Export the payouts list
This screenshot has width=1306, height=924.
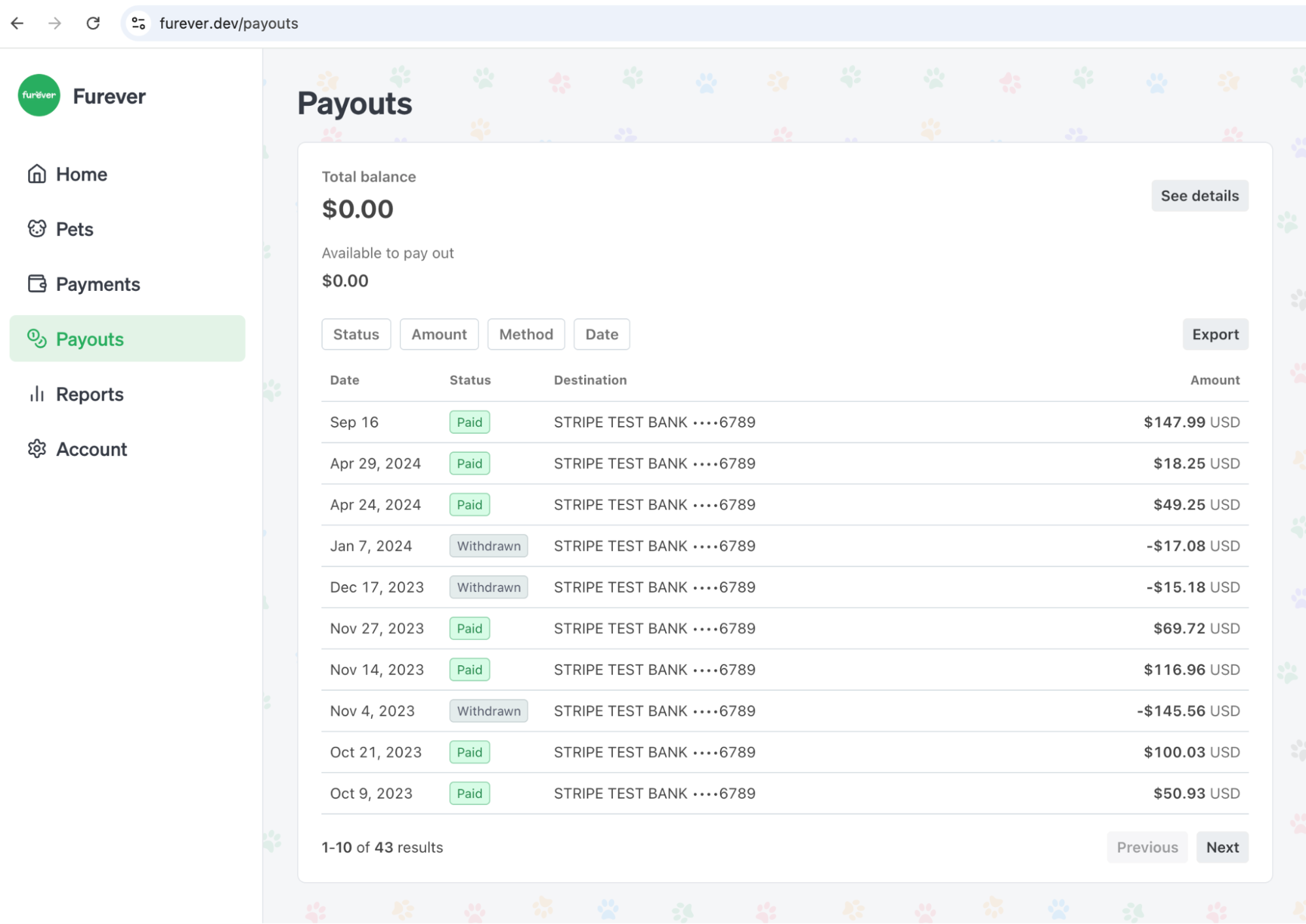click(1215, 335)
